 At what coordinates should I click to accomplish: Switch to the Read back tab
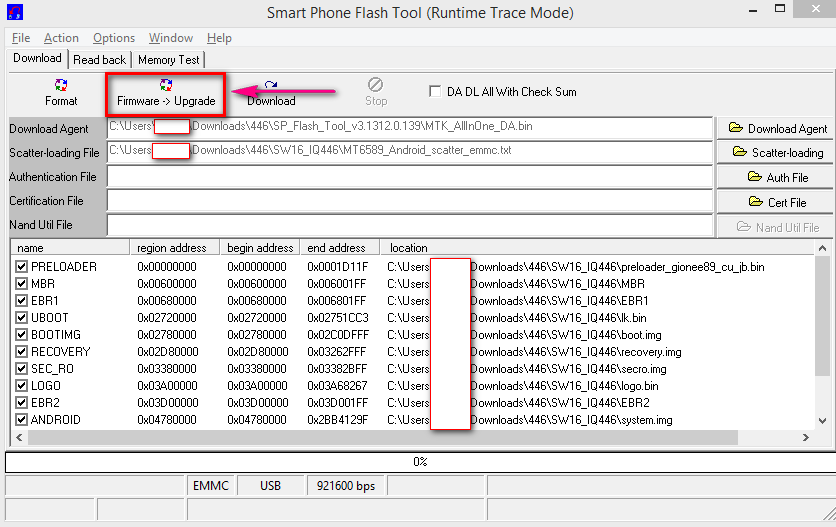(100, 60)
